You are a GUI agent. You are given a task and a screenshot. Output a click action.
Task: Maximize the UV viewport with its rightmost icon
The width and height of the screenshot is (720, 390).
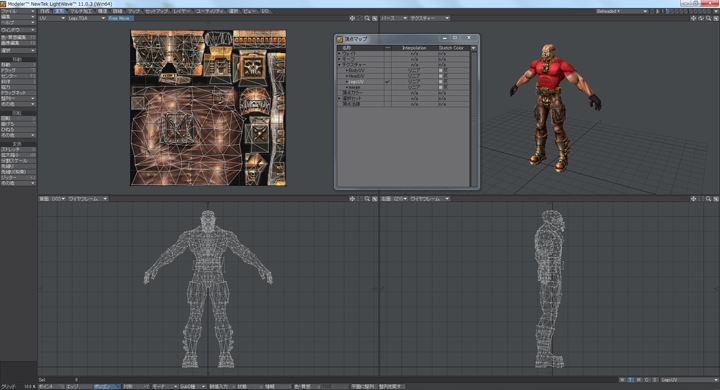375,18
